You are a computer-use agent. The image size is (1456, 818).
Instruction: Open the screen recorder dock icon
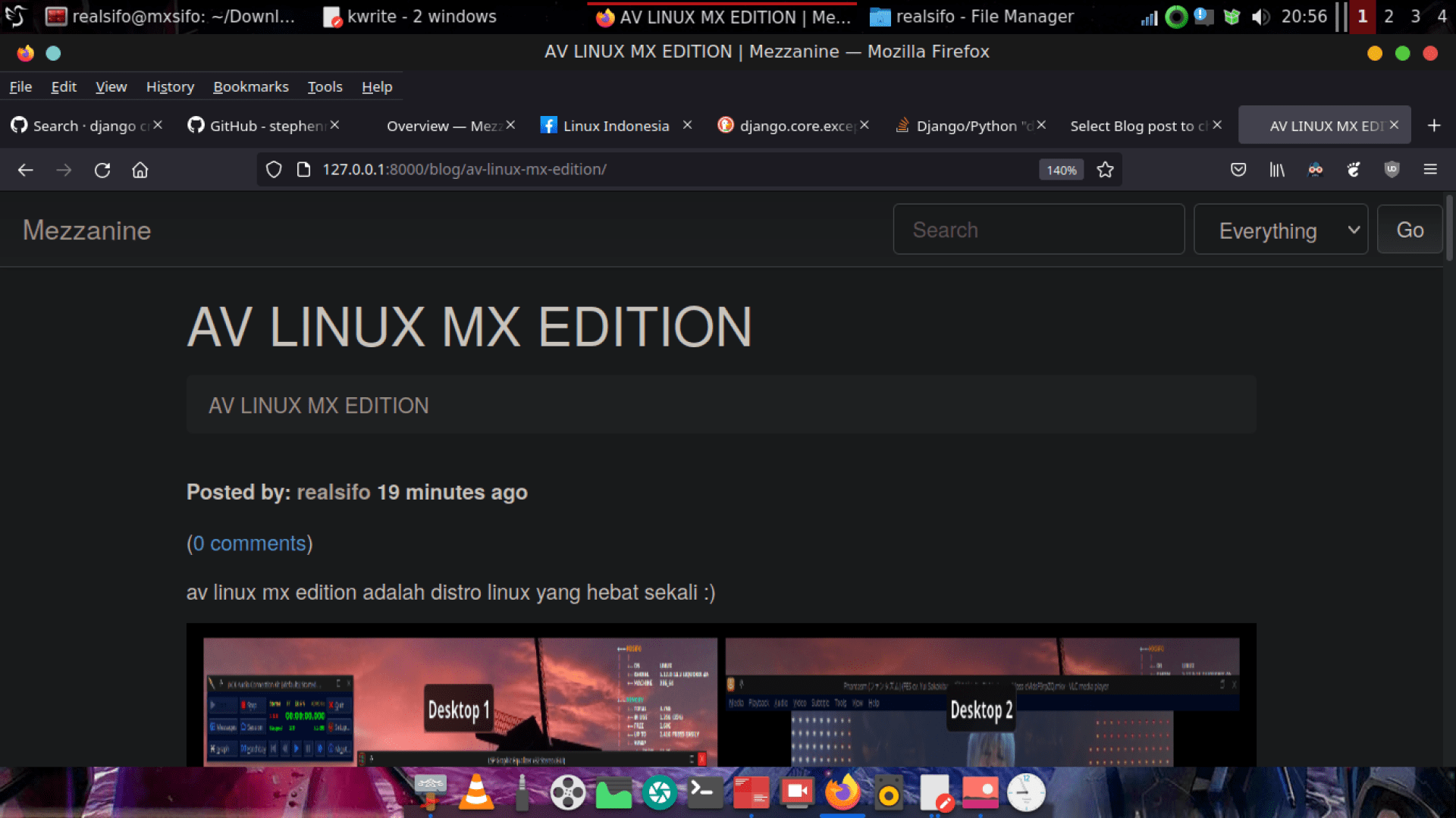(797, 792)
